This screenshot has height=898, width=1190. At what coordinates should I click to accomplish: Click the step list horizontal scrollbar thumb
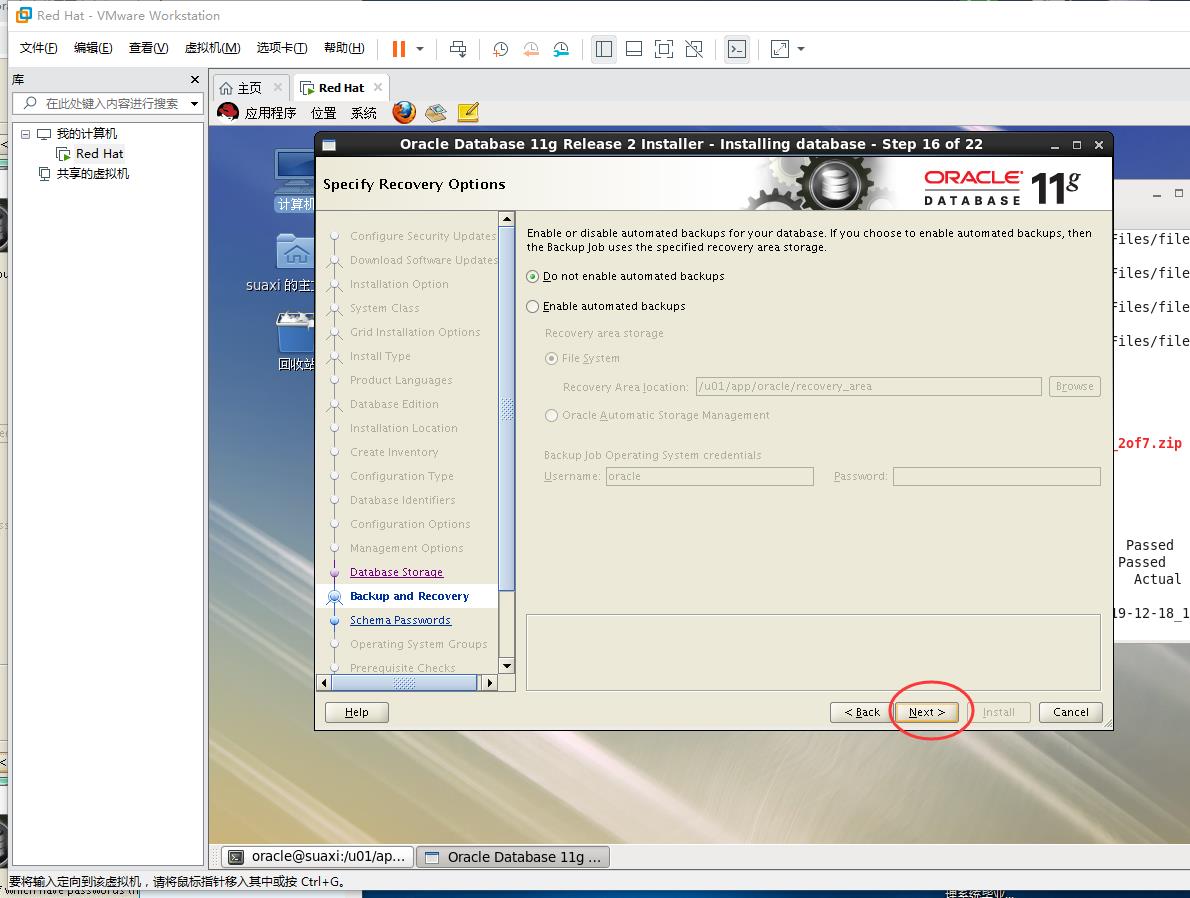point(404,682)
